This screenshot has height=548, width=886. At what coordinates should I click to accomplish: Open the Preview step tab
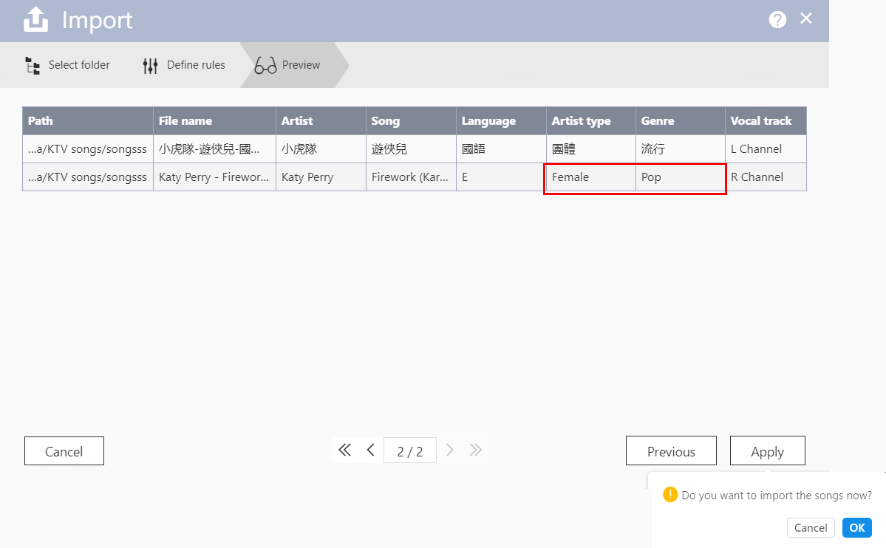point(289,65)
